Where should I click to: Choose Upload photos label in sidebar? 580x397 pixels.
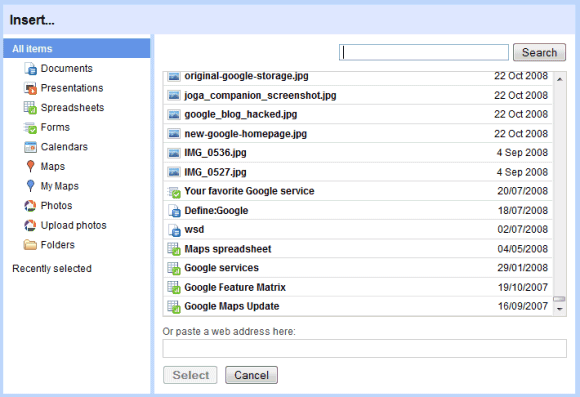tap(74, 225)
